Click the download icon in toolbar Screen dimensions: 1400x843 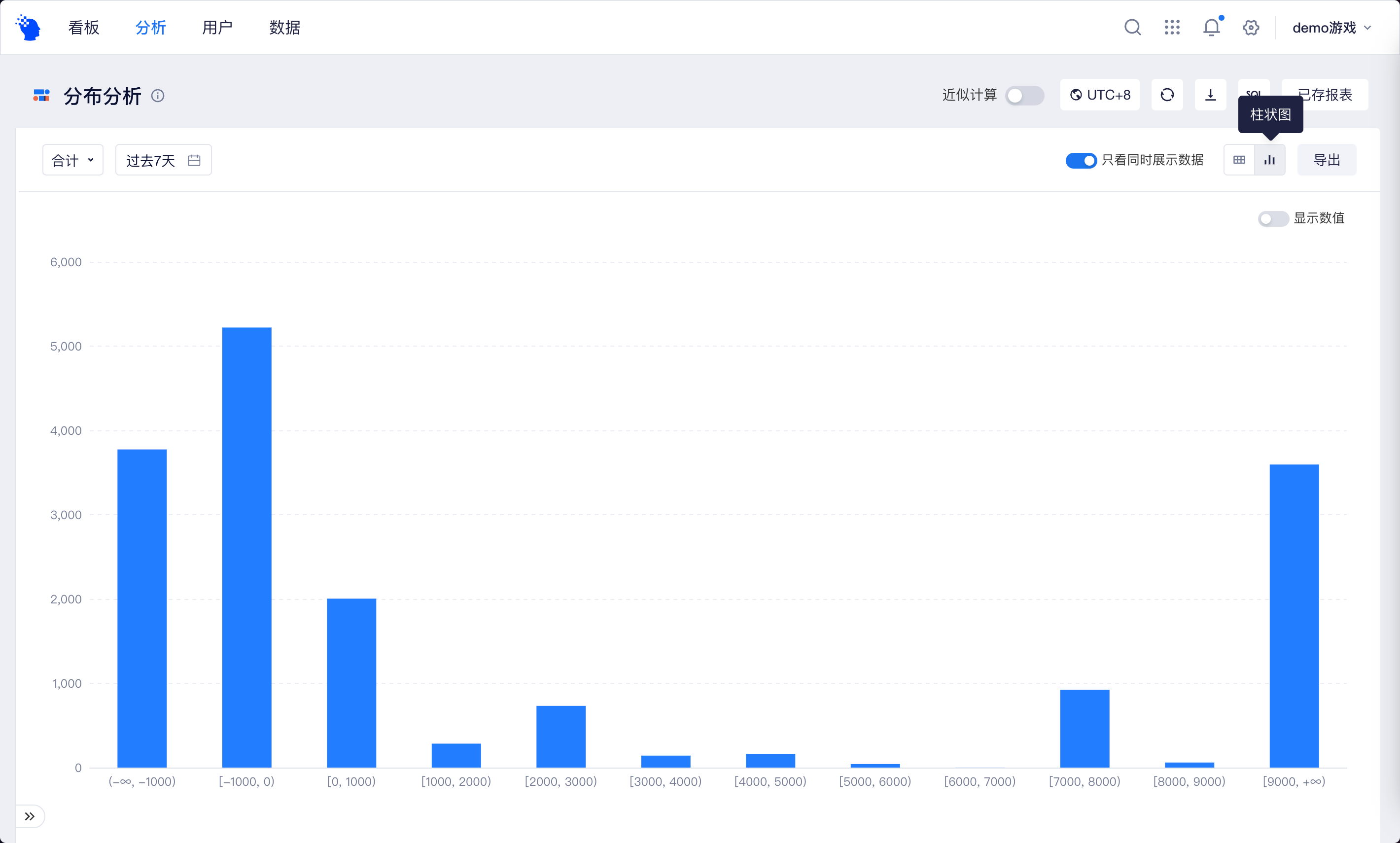[1210, 94]
